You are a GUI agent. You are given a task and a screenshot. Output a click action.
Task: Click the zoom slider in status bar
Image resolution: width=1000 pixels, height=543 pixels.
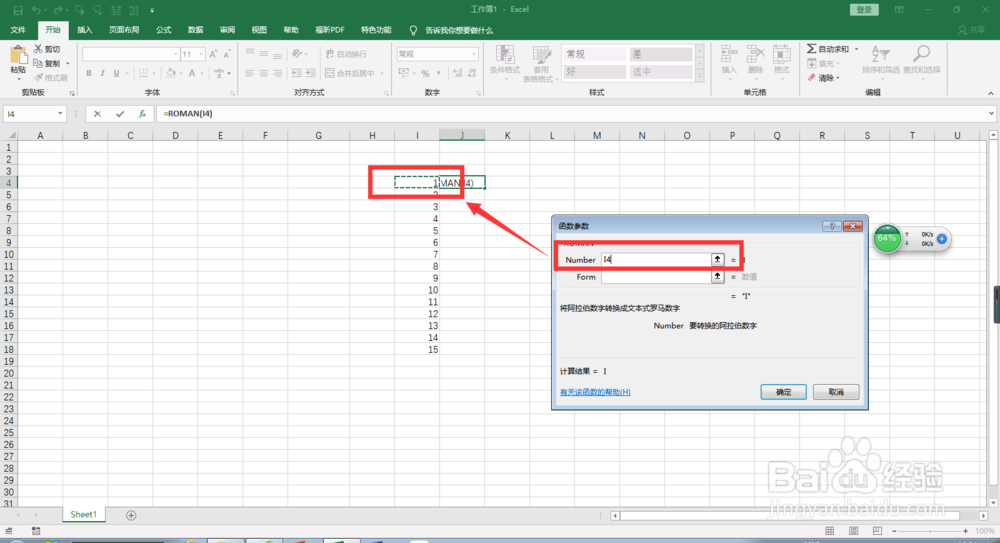(930, 531)
